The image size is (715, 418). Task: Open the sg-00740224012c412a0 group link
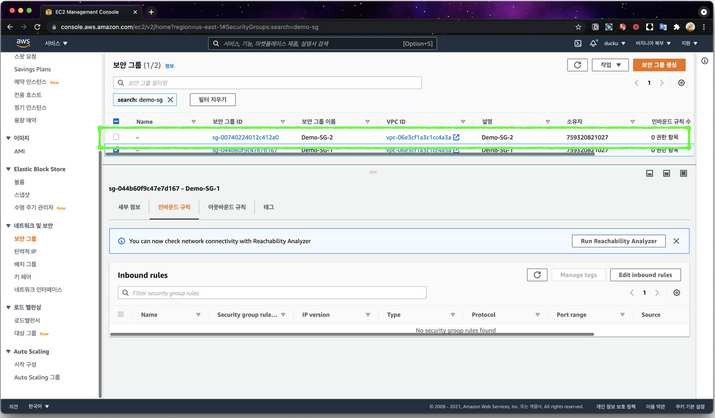point(245,137)
